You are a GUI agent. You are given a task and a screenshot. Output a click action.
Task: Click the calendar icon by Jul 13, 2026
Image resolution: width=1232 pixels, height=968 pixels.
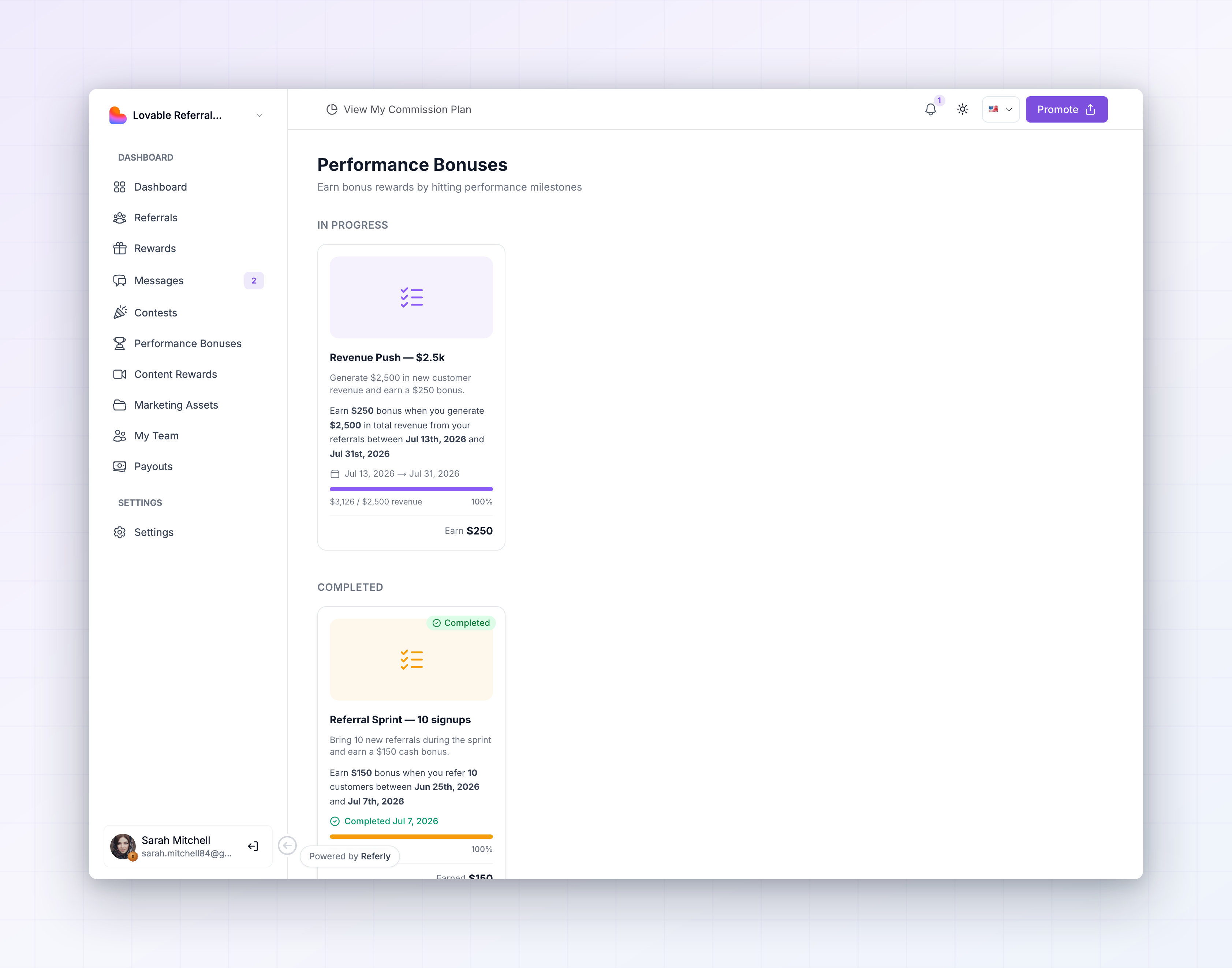(x=335, y=474)
